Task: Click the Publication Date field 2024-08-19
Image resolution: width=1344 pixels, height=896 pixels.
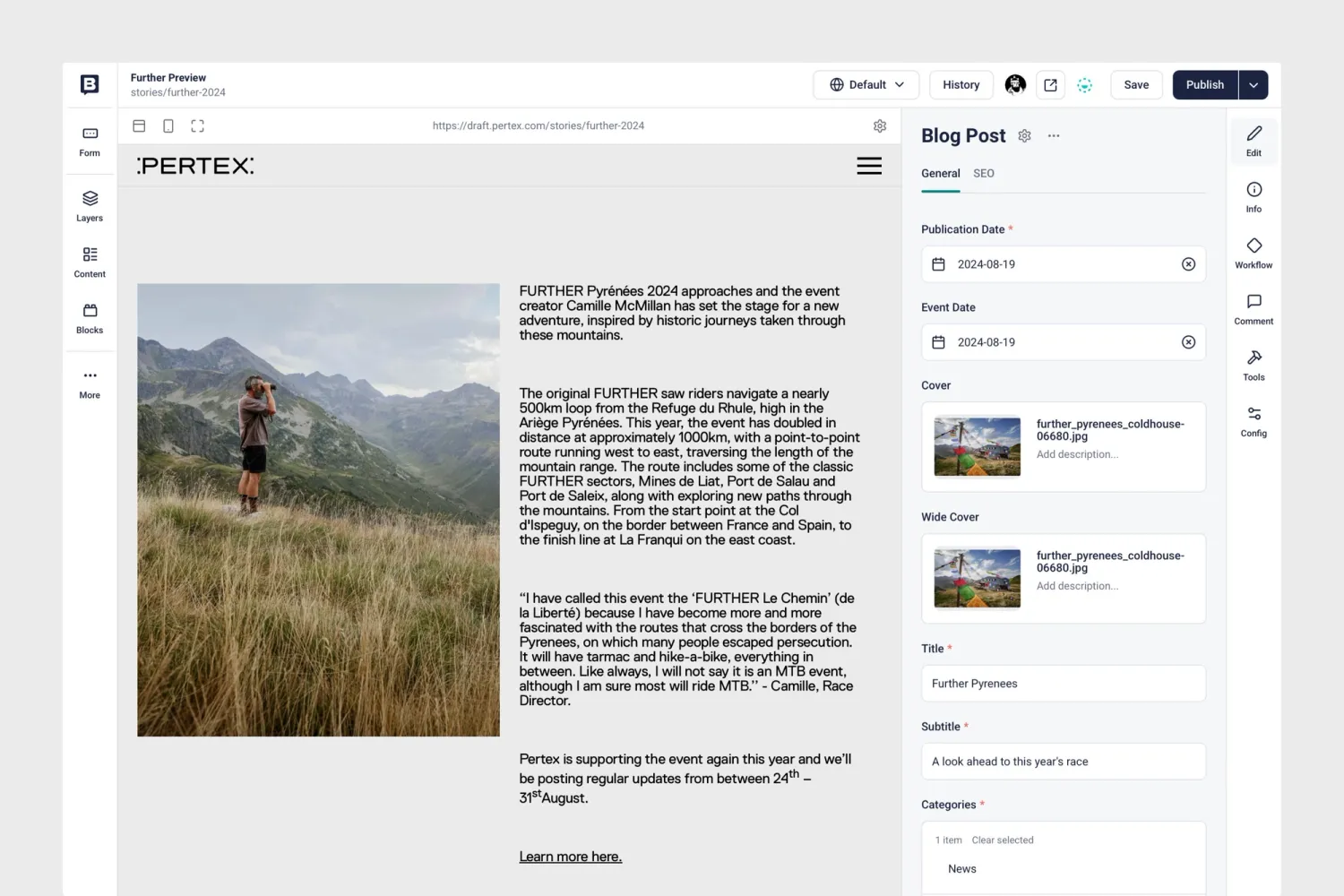Action: click(1063, 264)
